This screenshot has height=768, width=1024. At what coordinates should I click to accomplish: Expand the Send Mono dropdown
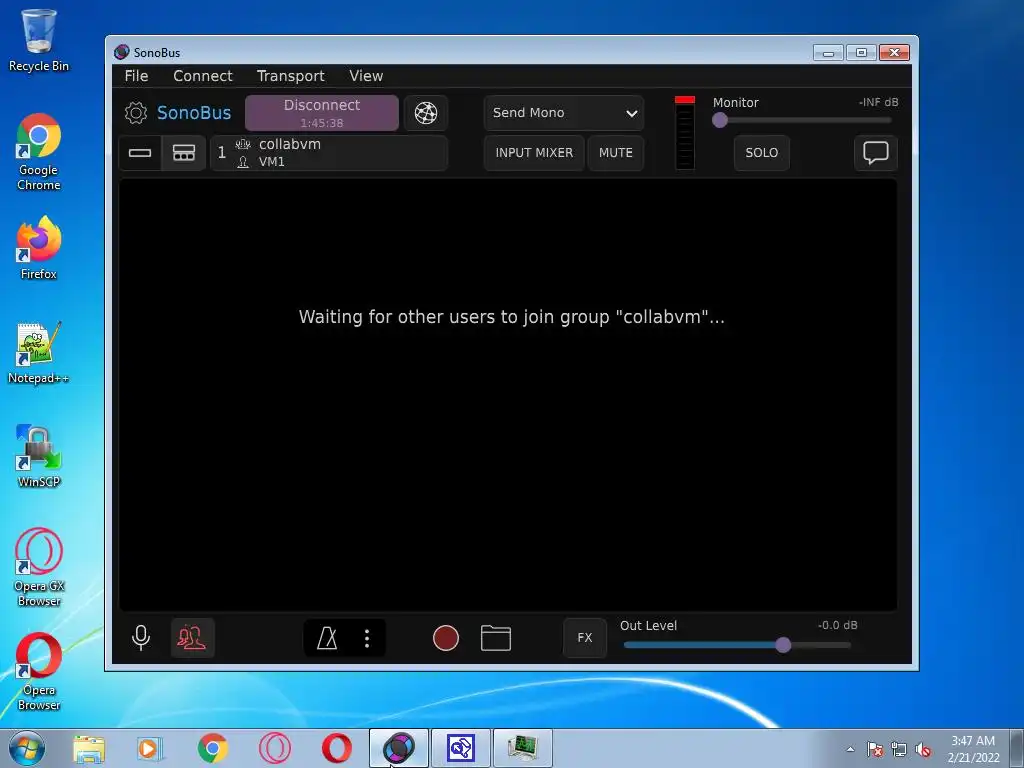564,113
